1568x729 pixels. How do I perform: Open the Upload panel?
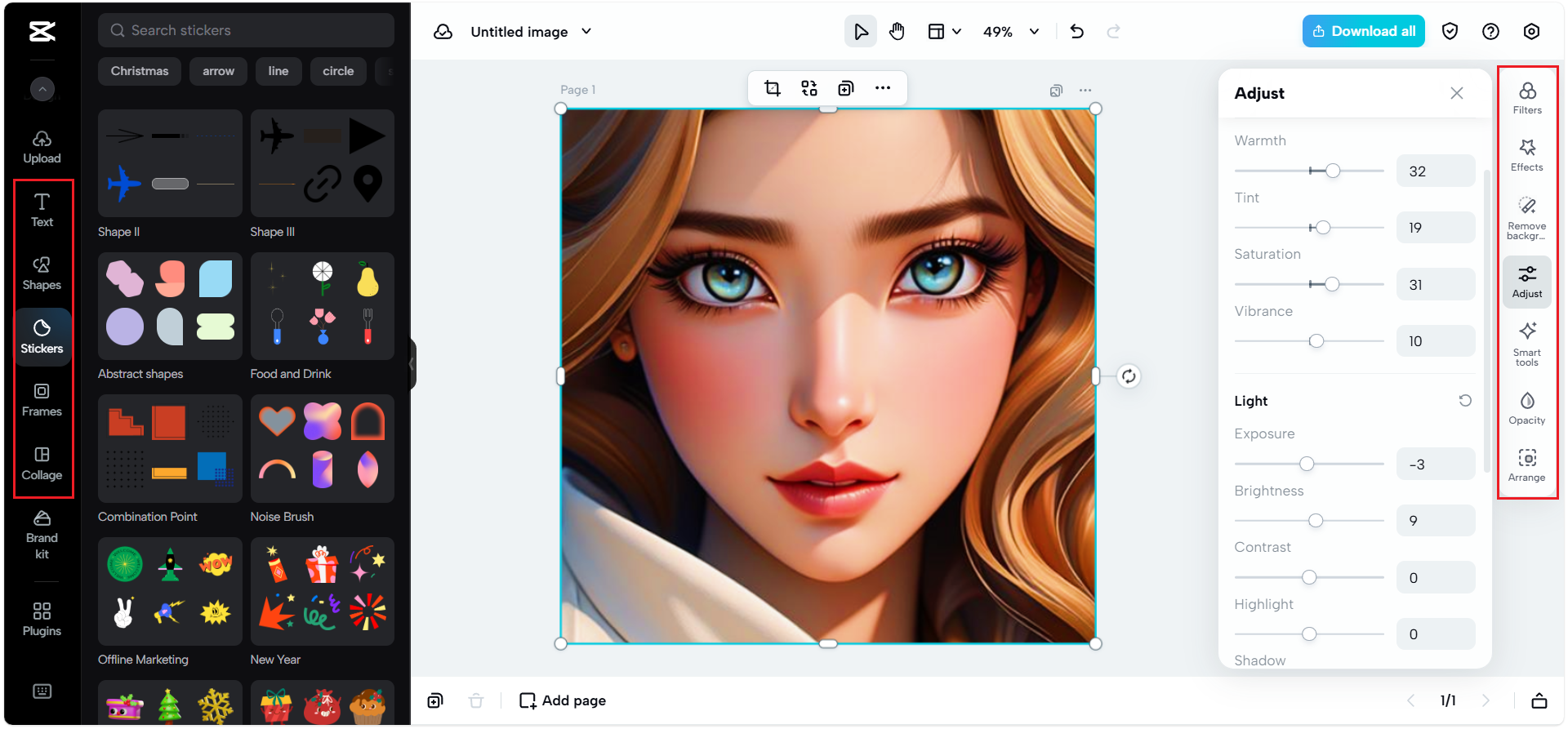click(42, 147)
